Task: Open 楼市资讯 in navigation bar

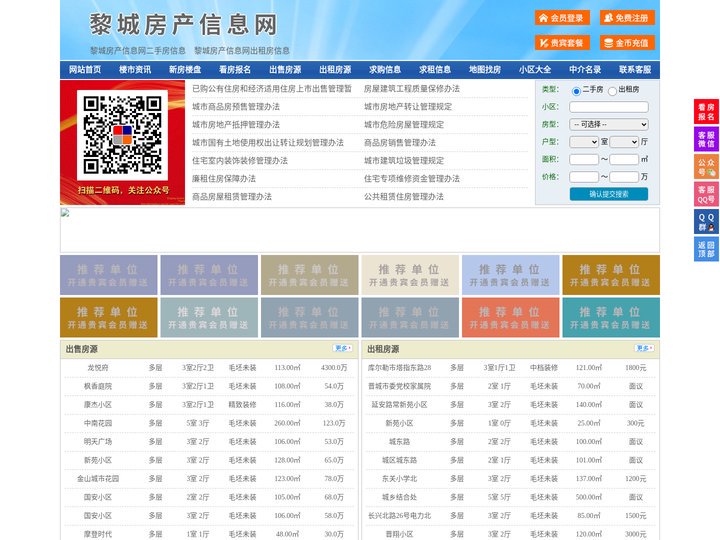Action: pyautogui.click(x=135, y=70)
